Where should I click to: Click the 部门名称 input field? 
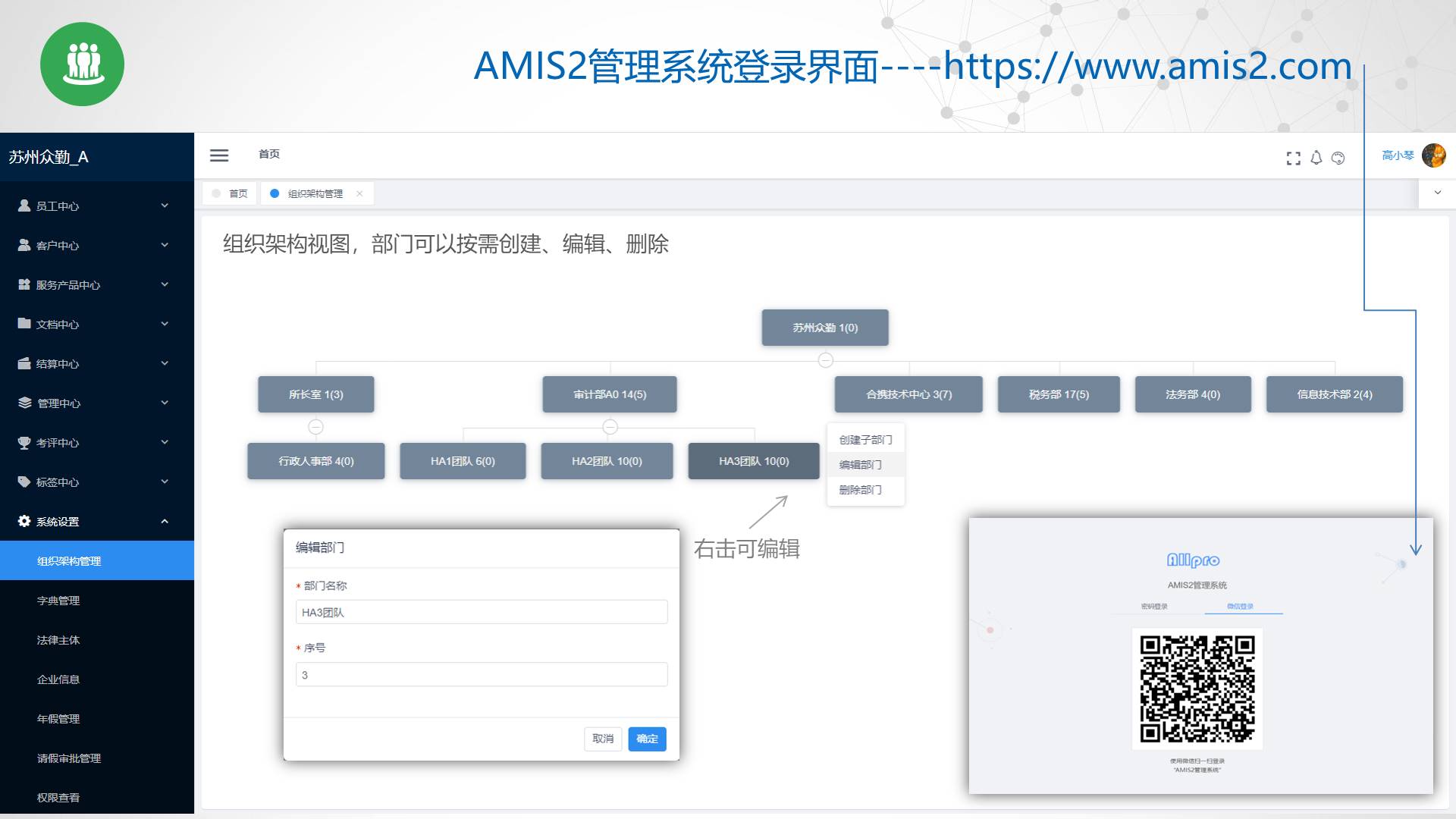[482, 612]
